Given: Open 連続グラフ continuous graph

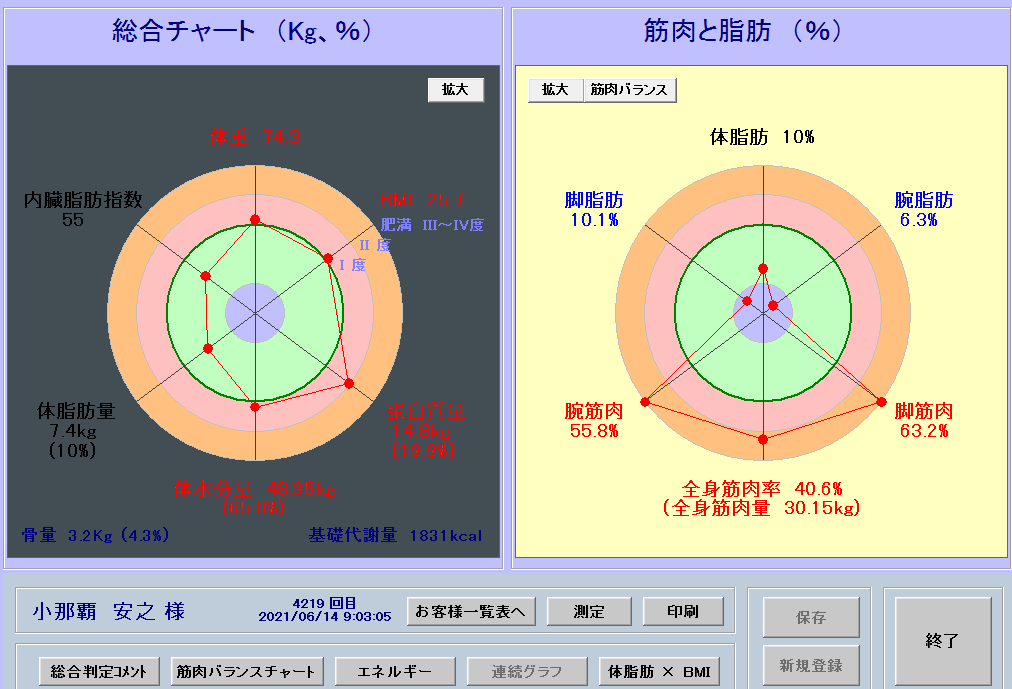Looking at the screenshot, I should [527, 672].
